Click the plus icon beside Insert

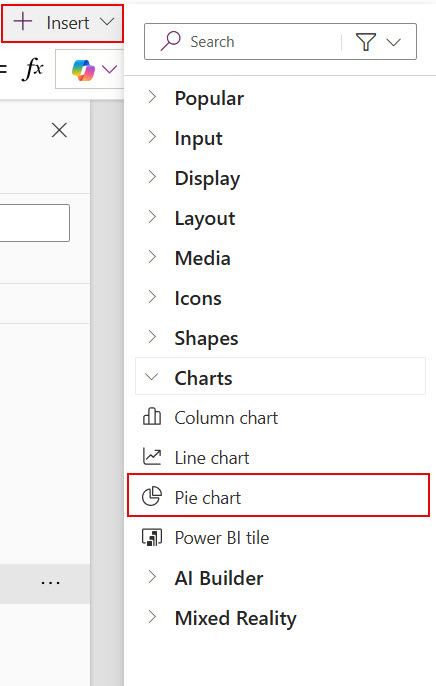click(x=23, y=21)
